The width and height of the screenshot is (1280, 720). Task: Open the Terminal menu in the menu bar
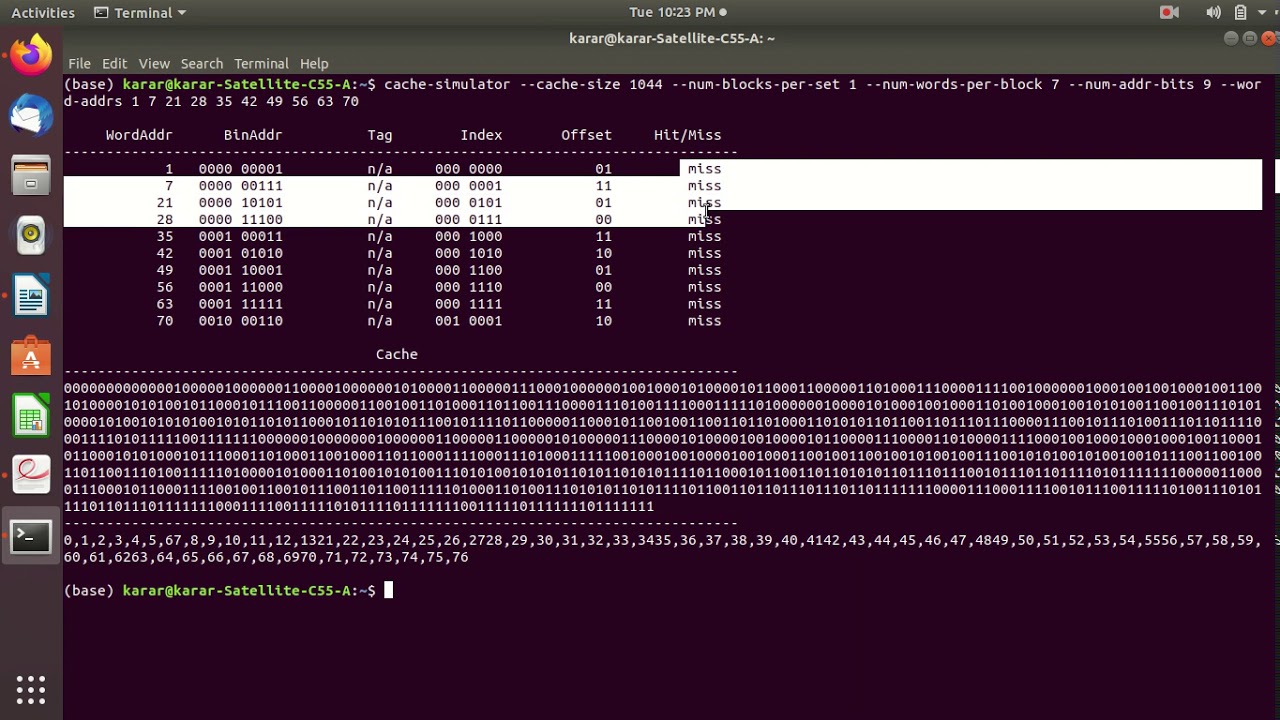click(x=261, y=63)
